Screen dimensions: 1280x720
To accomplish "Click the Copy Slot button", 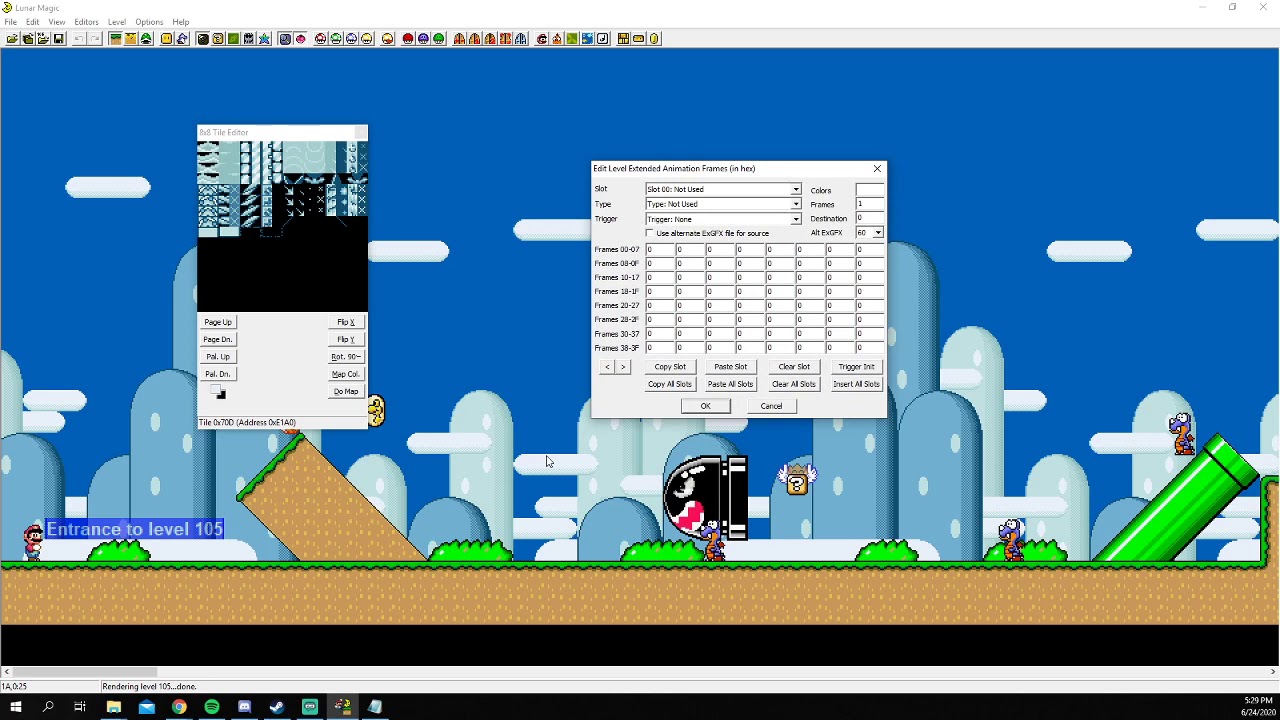I will [670, 367].
